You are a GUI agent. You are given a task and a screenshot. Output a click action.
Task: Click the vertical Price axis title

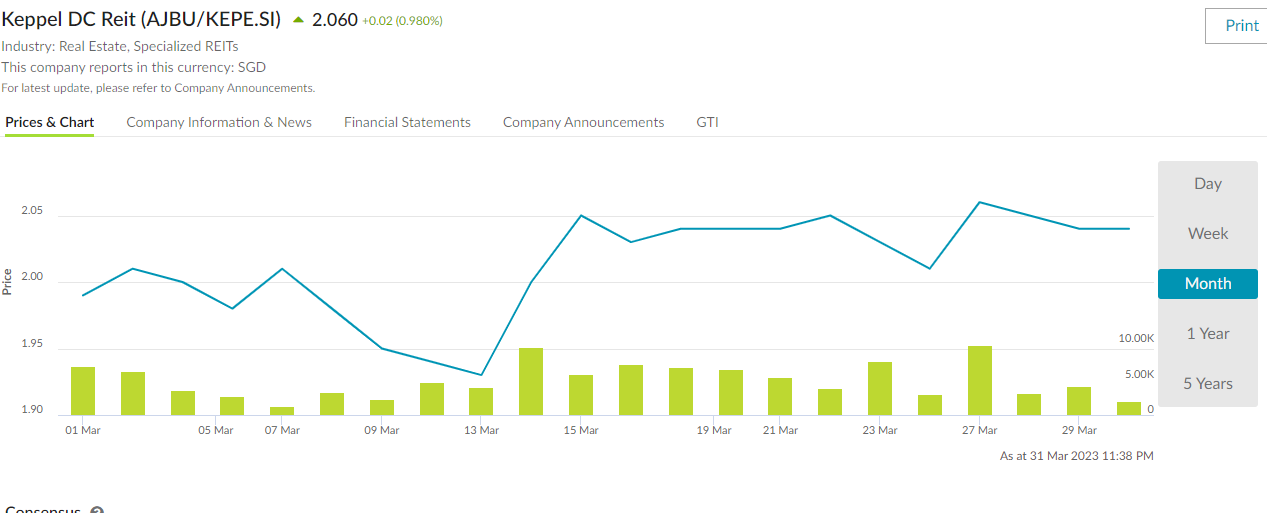pos(8,281)
